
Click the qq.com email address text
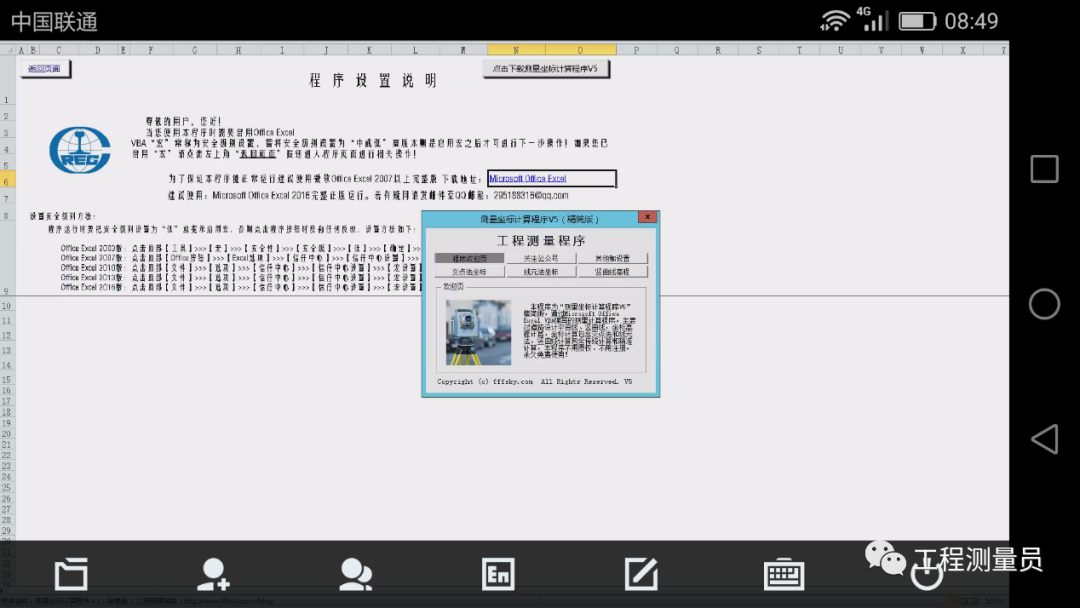click(x=531, y=196)
